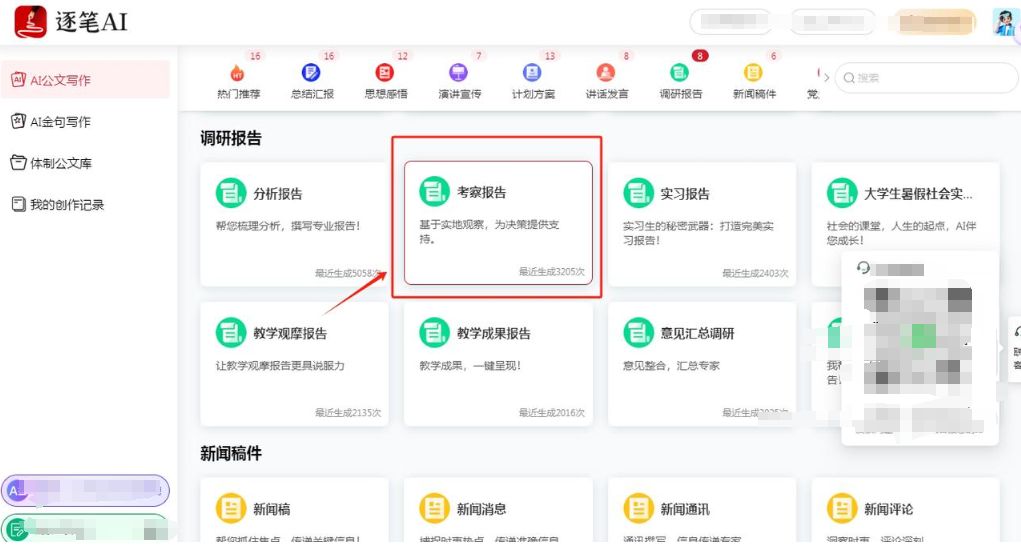Click the text 教学成果，一键呈现！
This screenshot has height=550, width=1021.
[470, 366]
